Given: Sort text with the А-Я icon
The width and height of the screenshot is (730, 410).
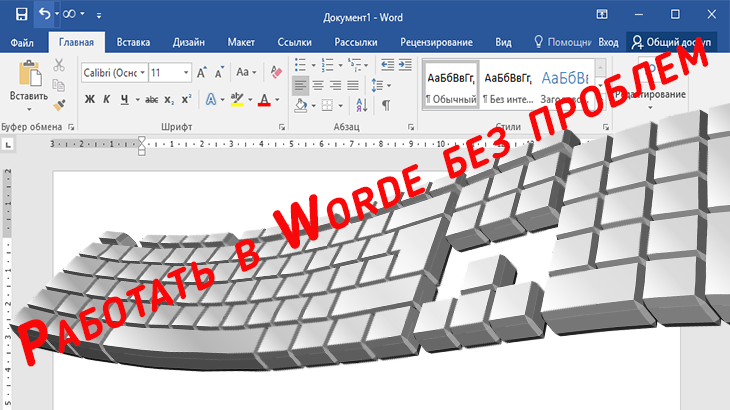Looking at the screenshot, I should coord(362,106).
